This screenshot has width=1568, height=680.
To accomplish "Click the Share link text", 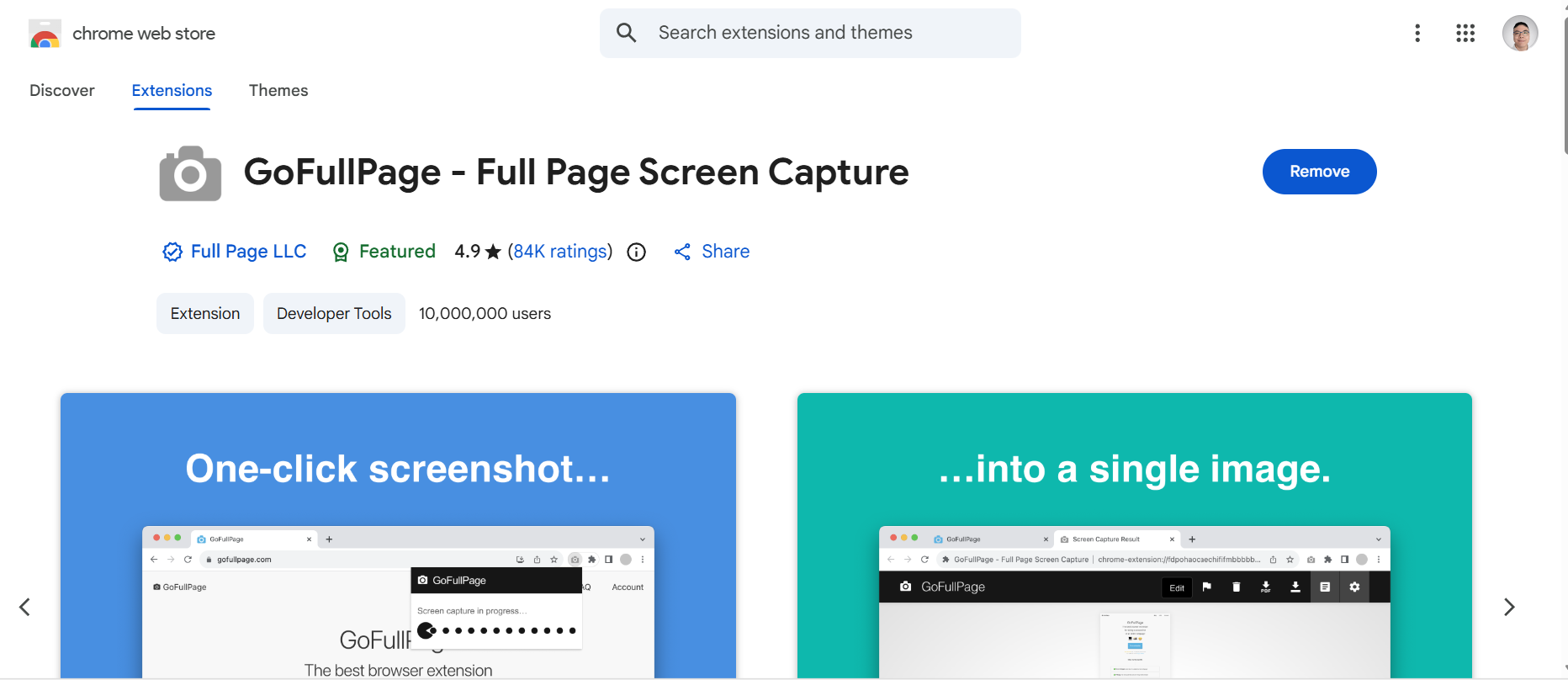I will click(x=726, y=252).
